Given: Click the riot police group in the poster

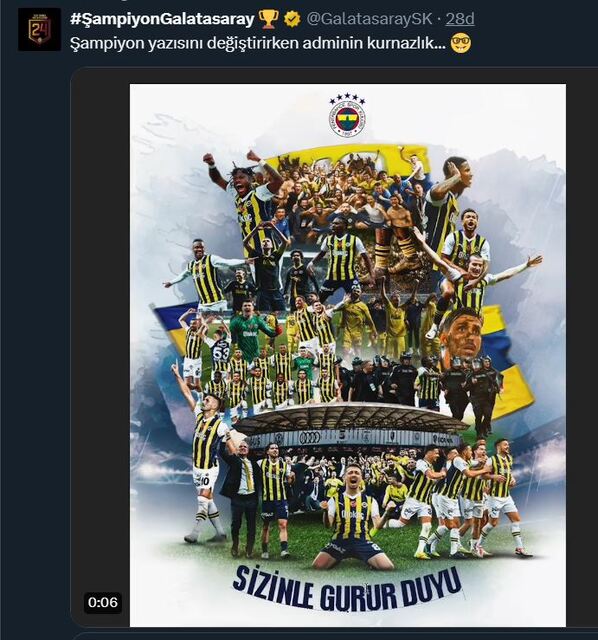Looking at the screenshot, I should point(420,380).
